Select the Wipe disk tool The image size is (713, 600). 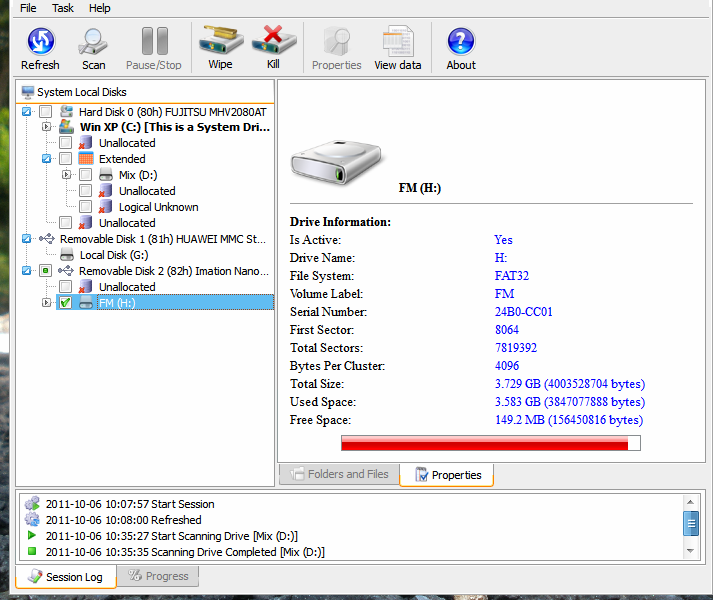tap(221, 40)
